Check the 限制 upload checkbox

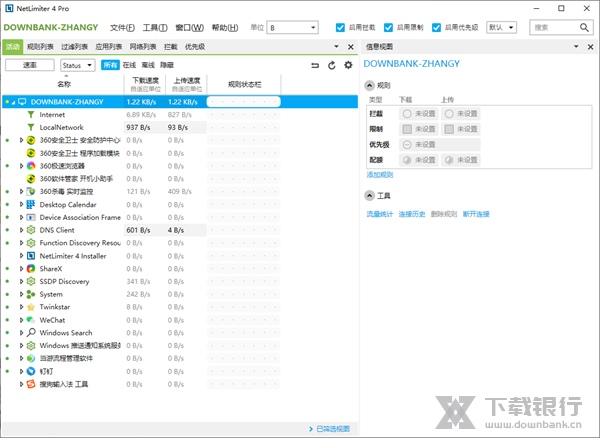tap(449, 129)
